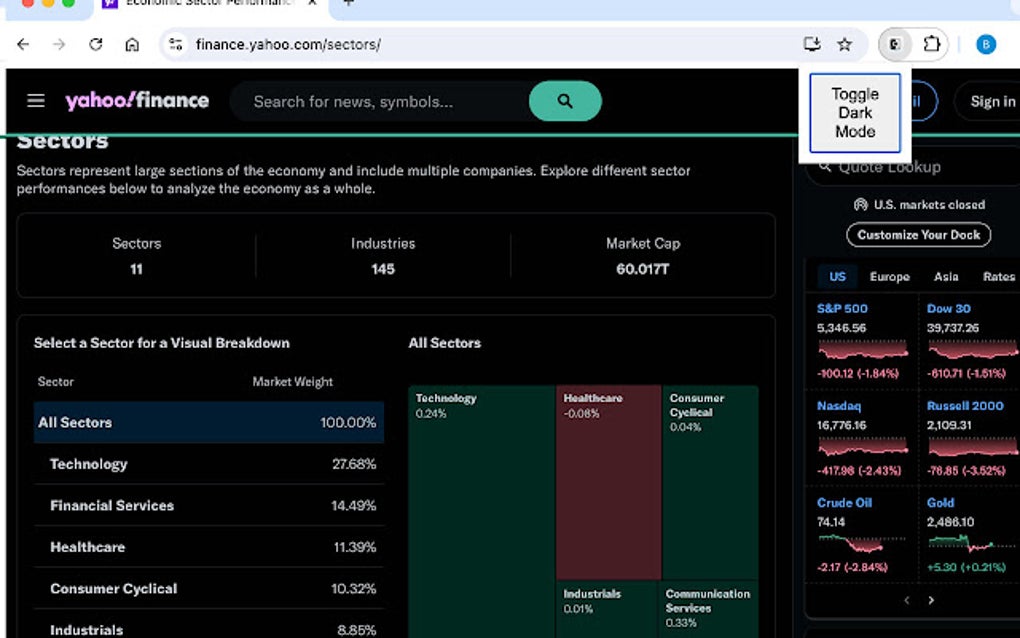Image resolution: width=1020 pixels, height=638 pixels.
Task: Click the browser home icon
Action: point(133,44)
